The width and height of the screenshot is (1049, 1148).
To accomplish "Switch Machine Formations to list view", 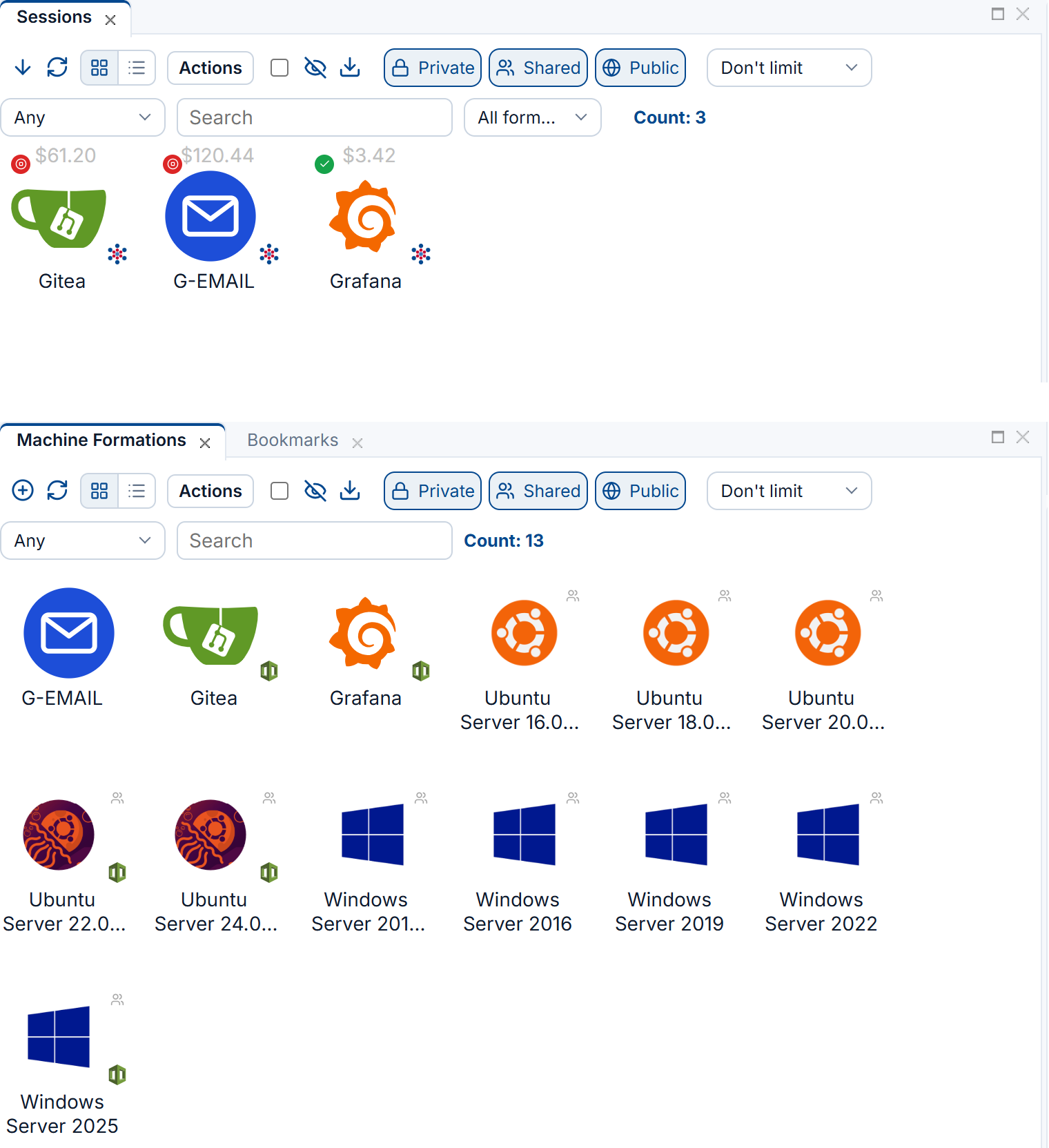I will click(x=137, y=491).
